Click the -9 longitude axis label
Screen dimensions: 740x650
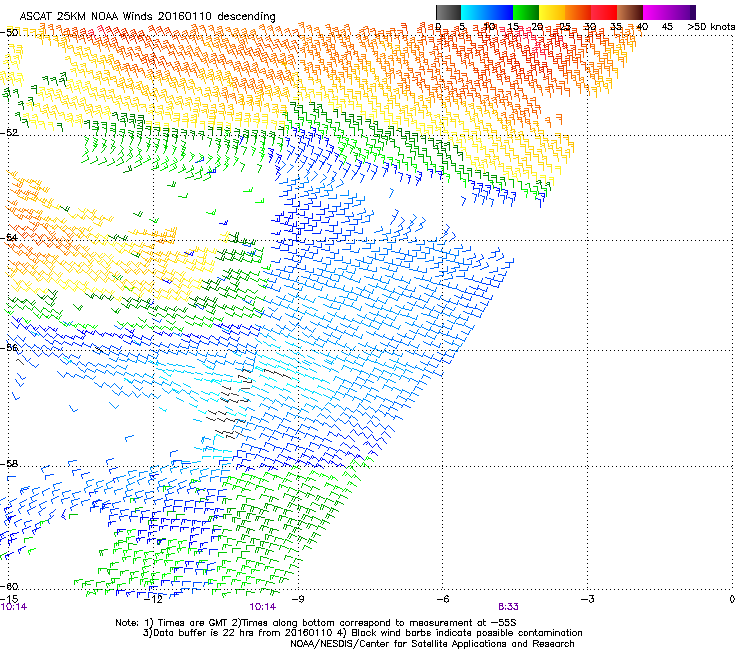pos(298,599)
